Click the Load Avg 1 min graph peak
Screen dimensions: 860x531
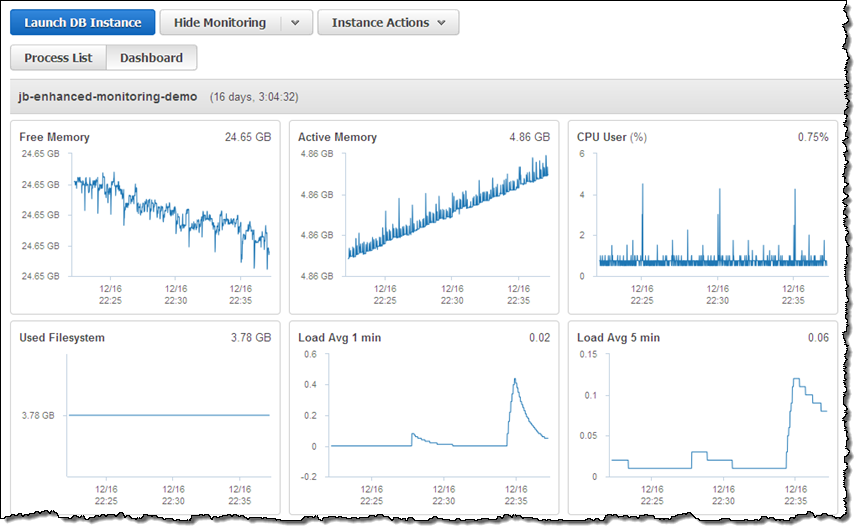(x=515, y=380)
